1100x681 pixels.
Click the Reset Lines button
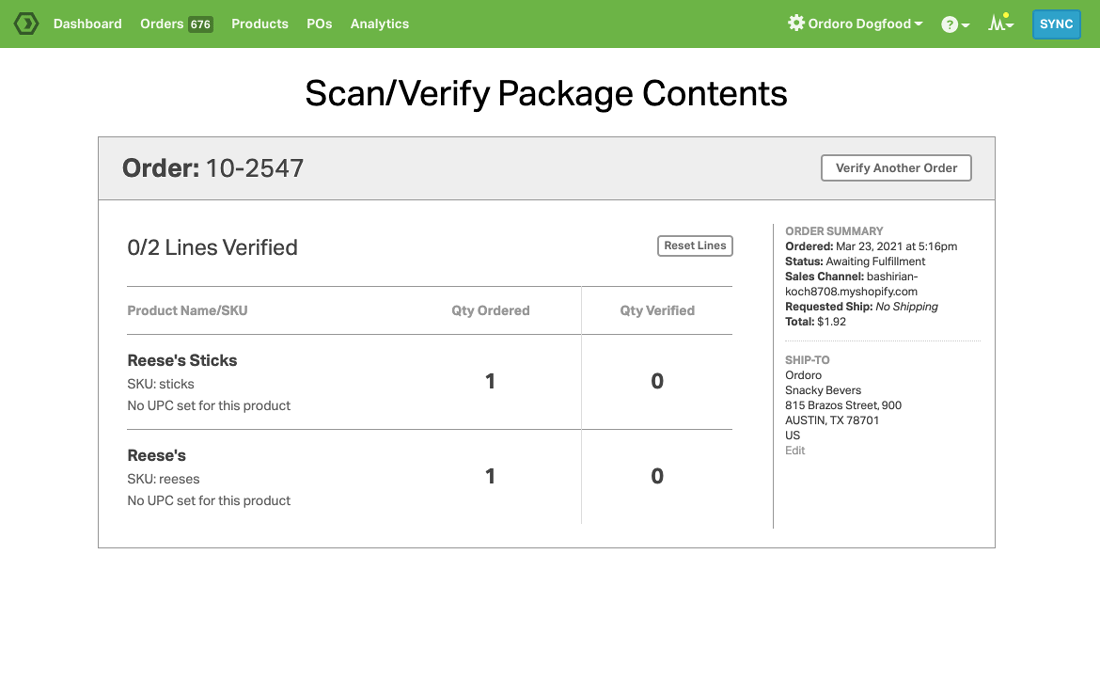(695, 246)
